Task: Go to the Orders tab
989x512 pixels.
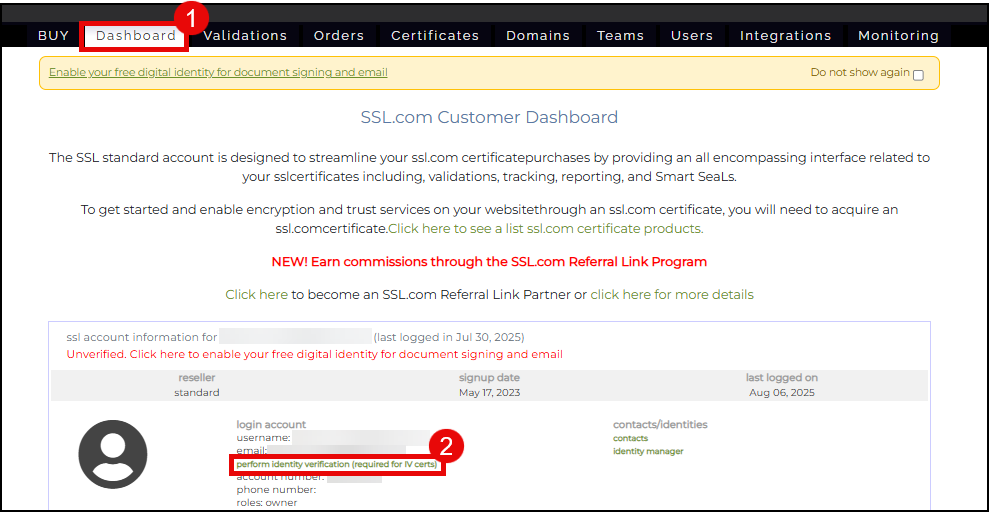Action: (339, 36)
